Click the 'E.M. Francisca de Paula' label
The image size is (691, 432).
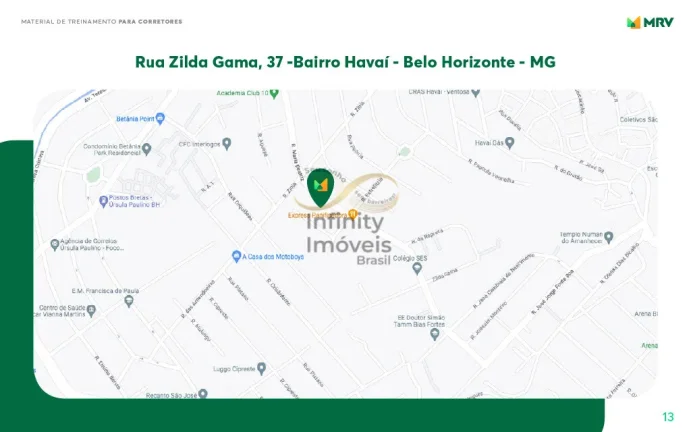click(x=105, y=291)
